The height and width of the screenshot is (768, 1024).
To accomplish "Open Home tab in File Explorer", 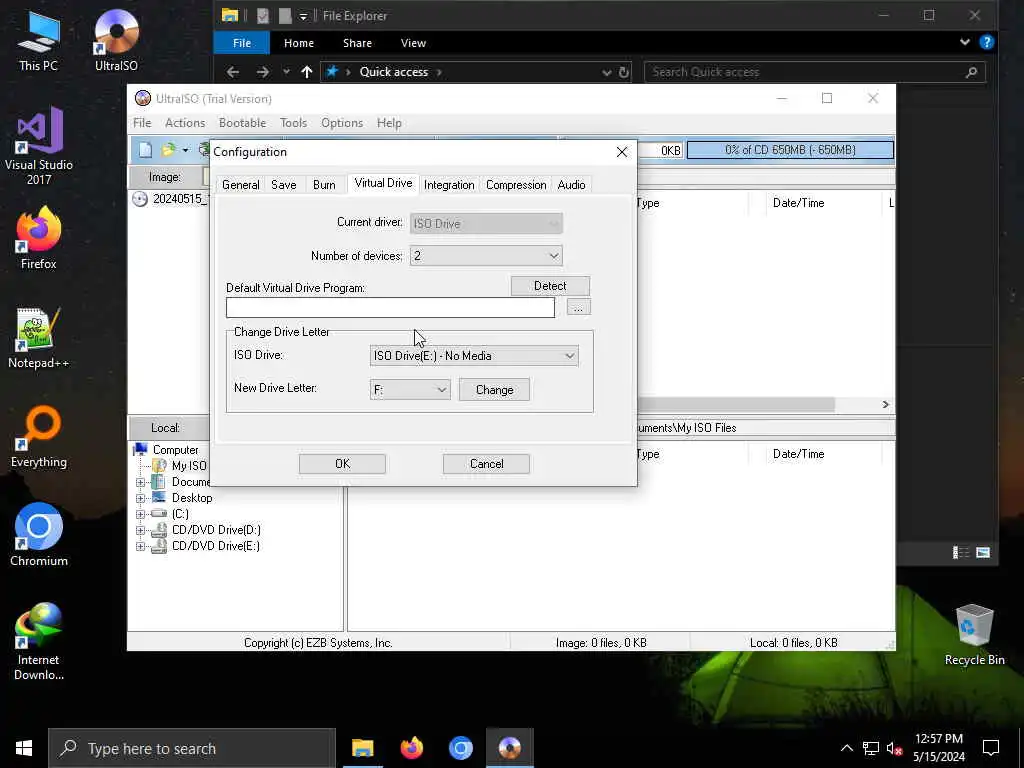I will coord(298,43).
